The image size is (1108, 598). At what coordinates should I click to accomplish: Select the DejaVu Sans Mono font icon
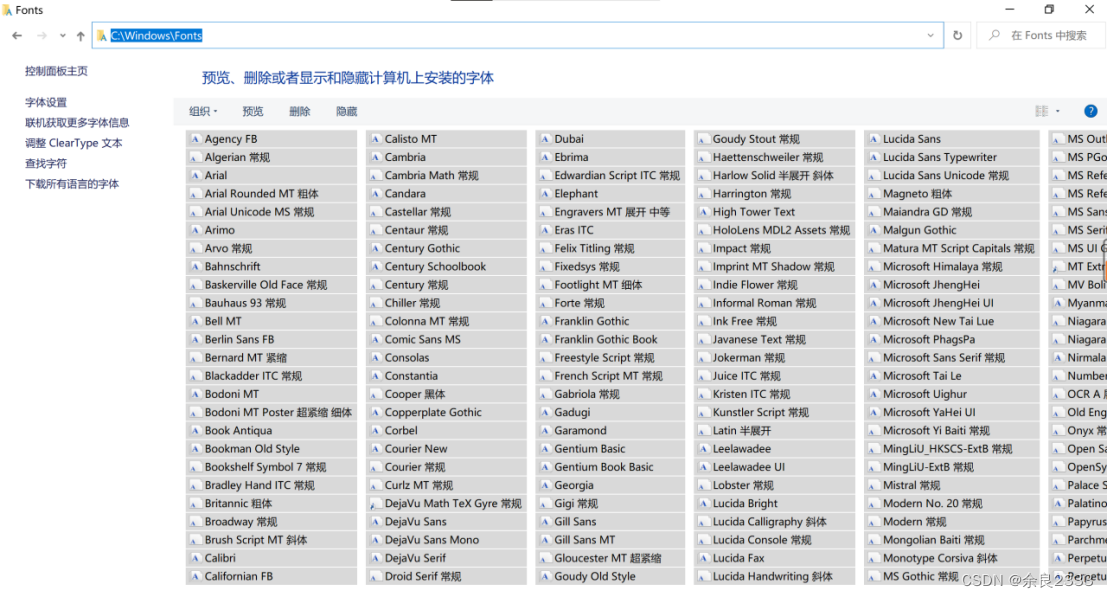point(376,539)
